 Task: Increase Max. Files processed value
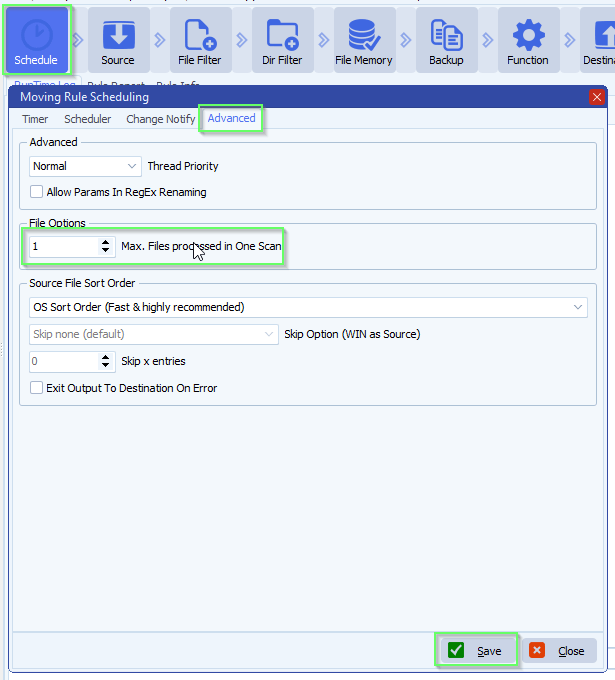click(105, 242)
